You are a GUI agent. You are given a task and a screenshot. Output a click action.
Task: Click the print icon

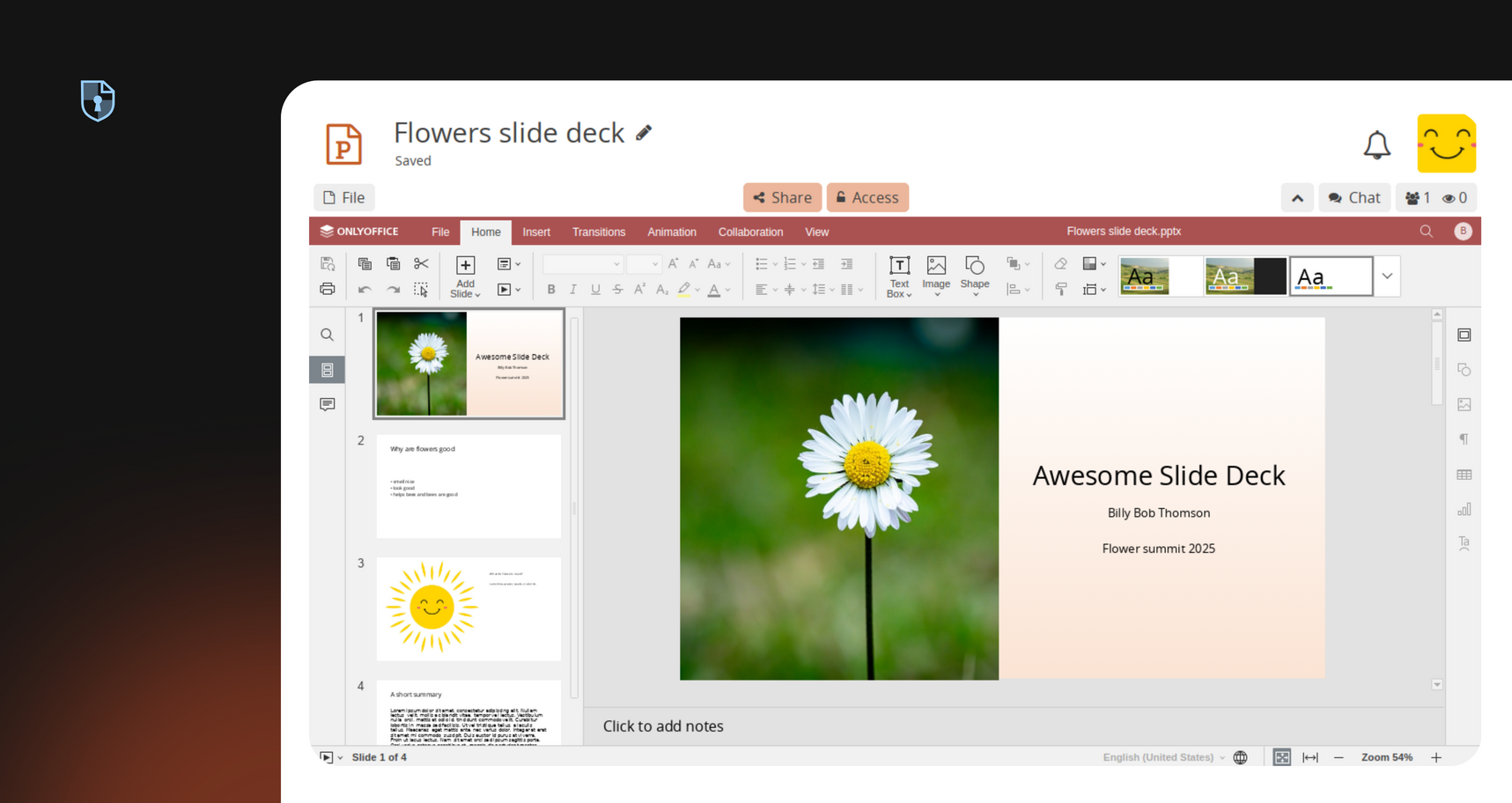pyautogui.click(x=328, y=290)
